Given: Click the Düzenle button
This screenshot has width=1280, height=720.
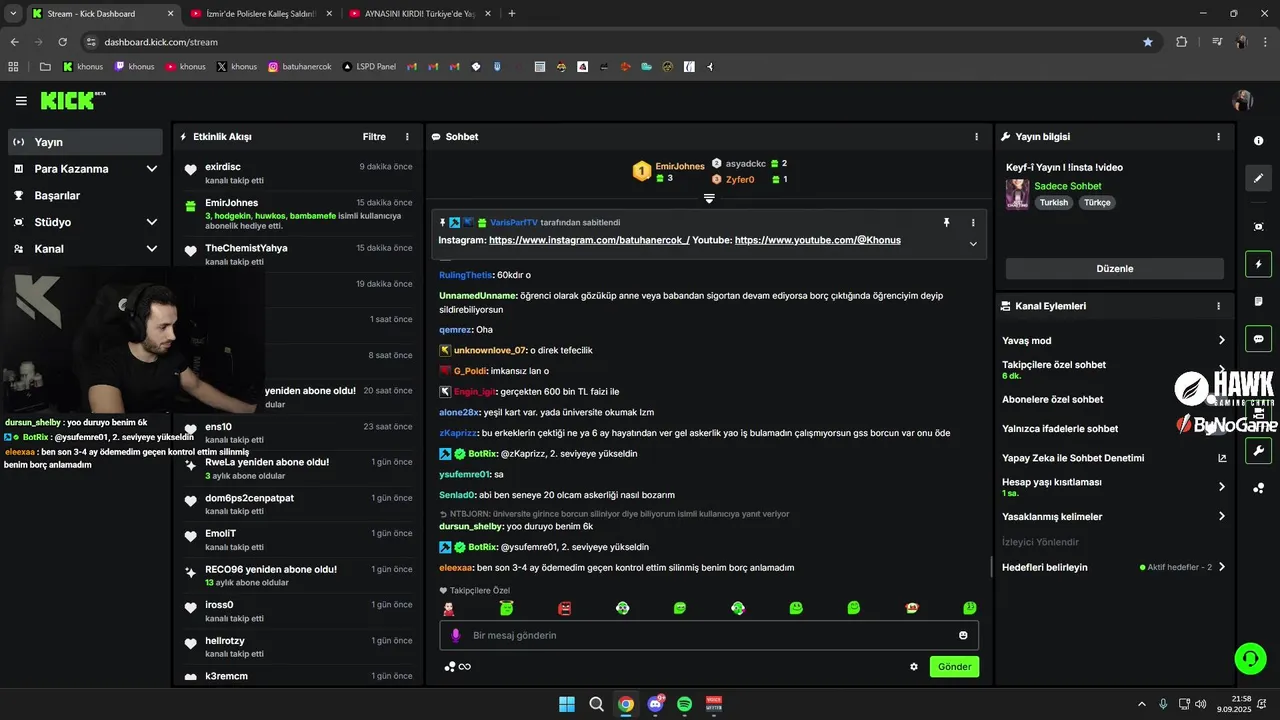Looking at the screenshot, I should tap(1115, 269).
